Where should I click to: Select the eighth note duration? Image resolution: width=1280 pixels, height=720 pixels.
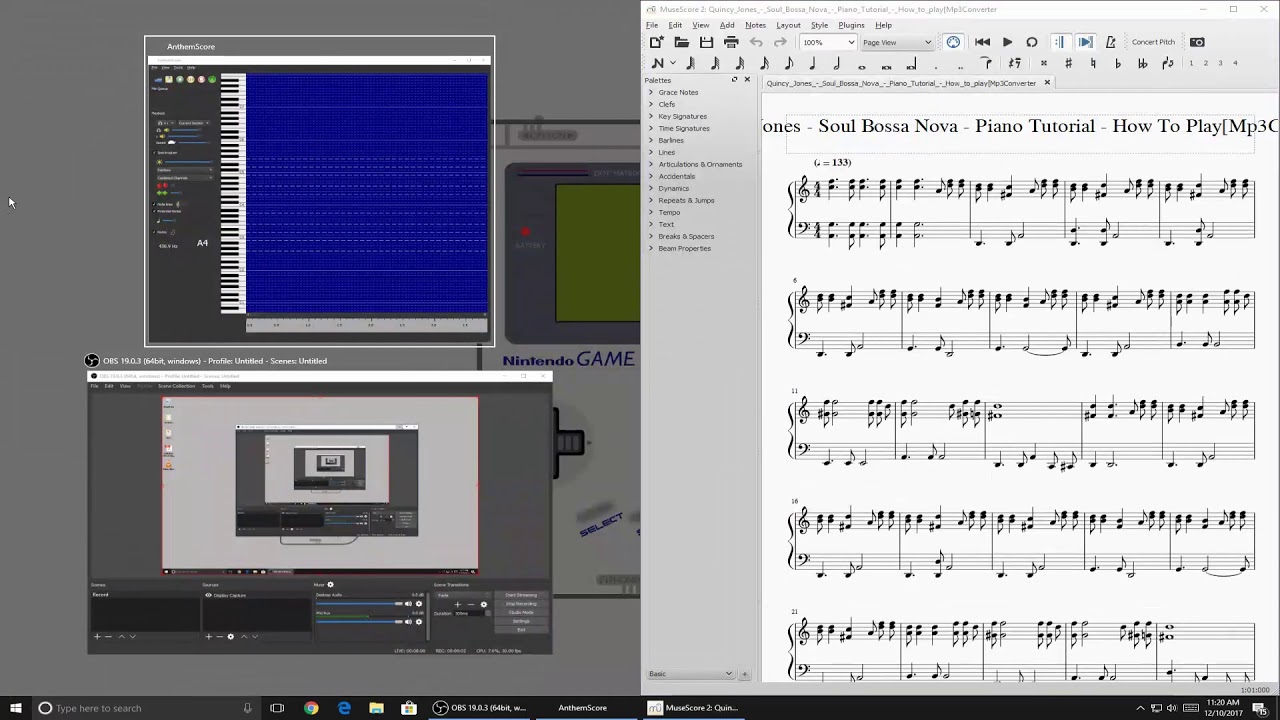[789, 63]
